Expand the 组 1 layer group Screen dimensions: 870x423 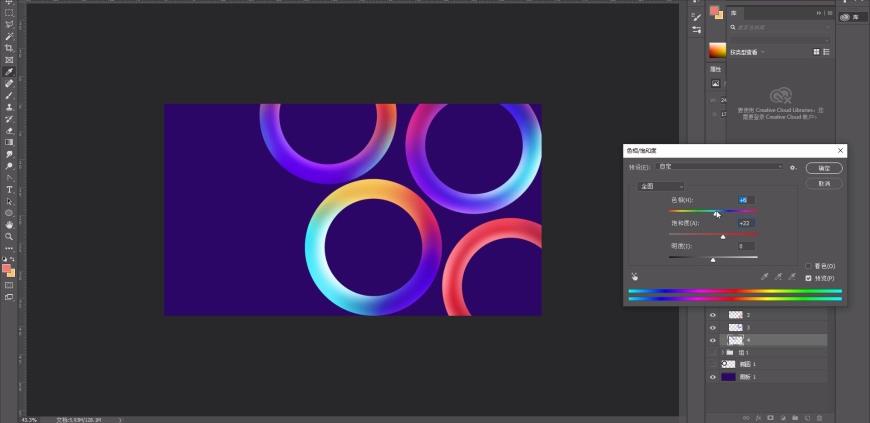722,352
